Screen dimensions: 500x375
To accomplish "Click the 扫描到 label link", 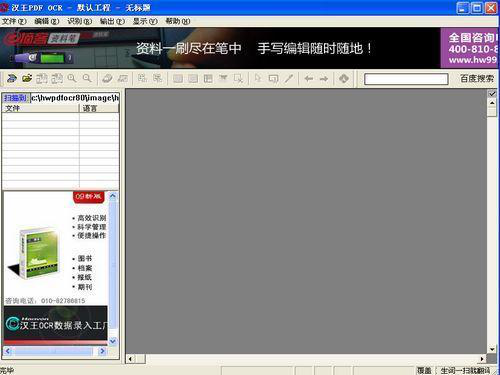I will tap(15, 98).
